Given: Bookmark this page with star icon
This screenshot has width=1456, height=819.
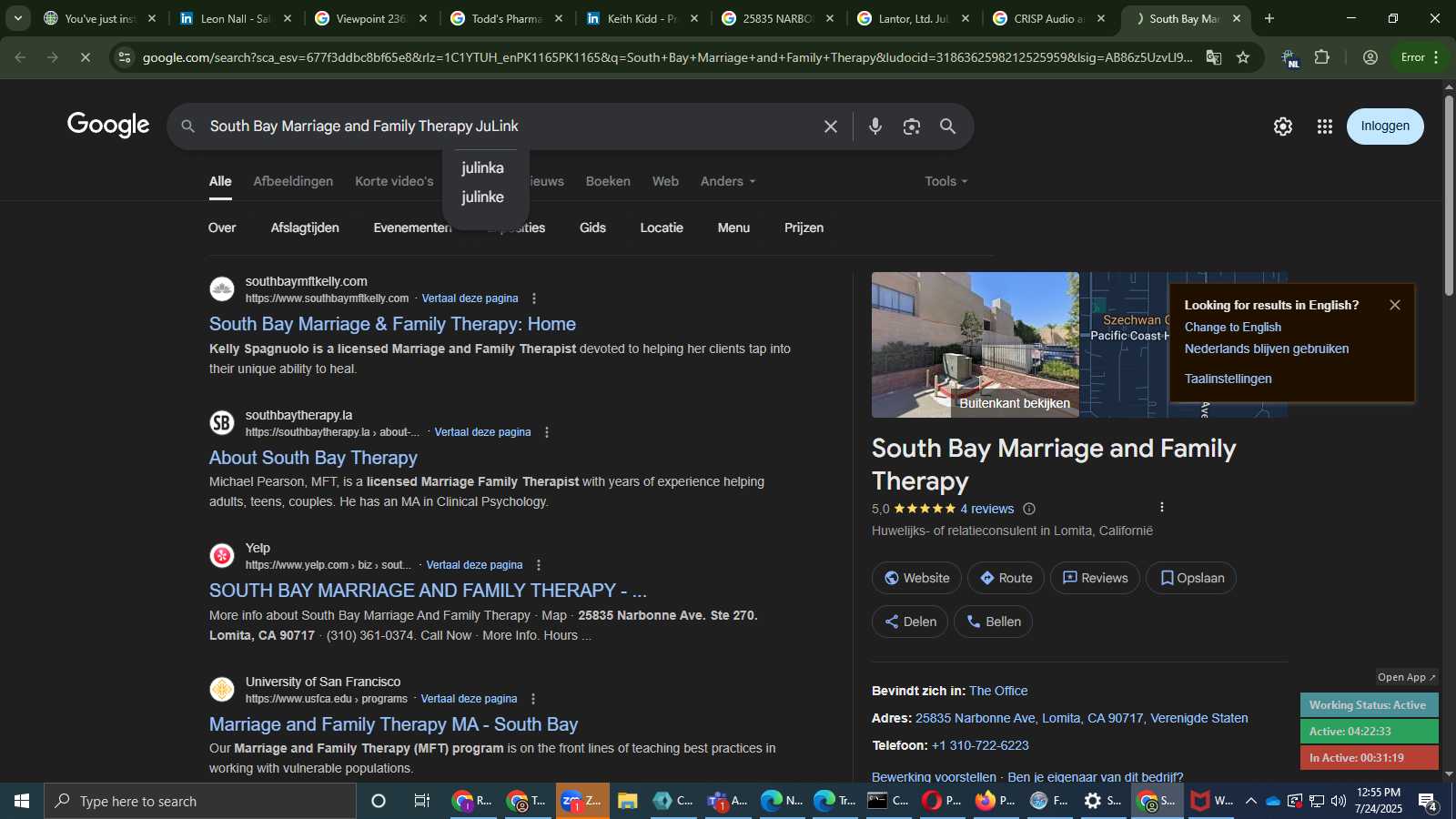Looking at the screenshot, I should pos(1243,57).
